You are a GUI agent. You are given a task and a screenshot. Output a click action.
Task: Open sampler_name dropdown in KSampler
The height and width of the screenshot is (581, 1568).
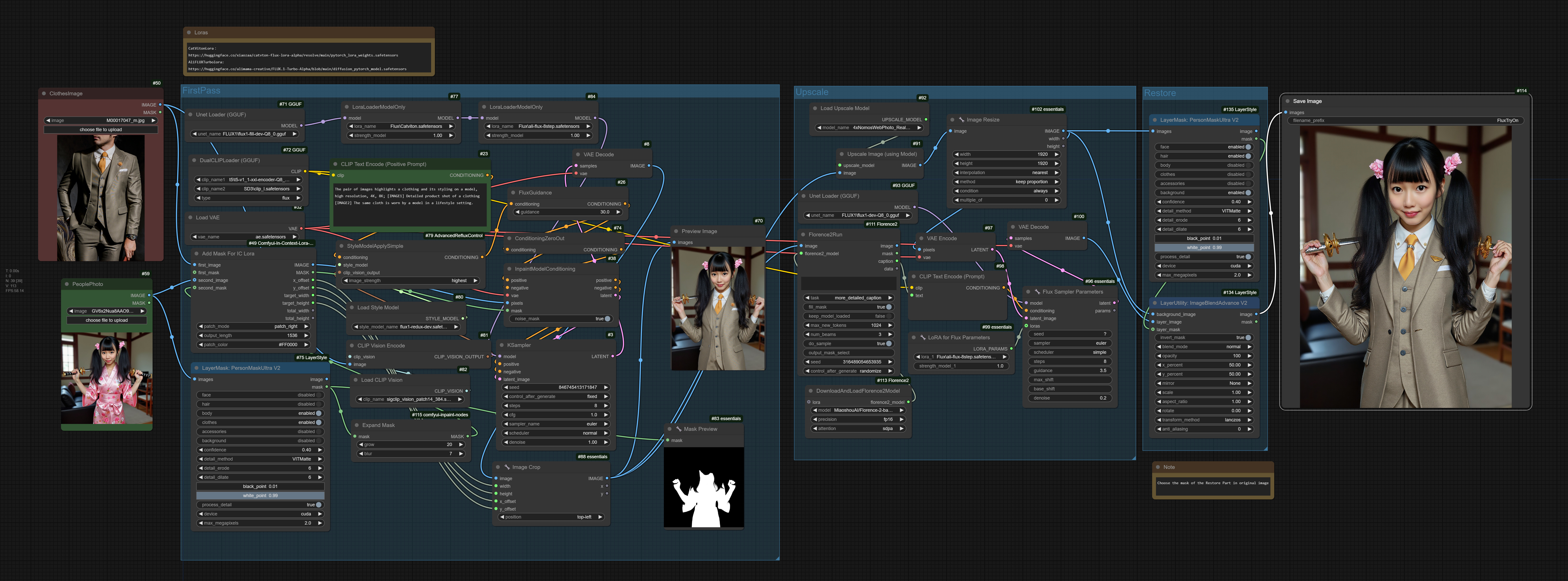(x=556, y=424)
